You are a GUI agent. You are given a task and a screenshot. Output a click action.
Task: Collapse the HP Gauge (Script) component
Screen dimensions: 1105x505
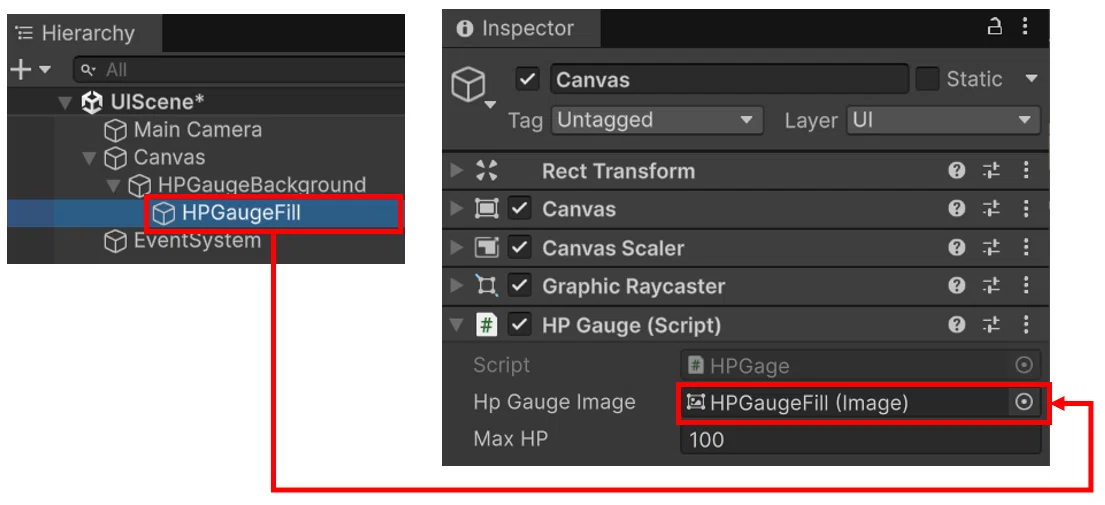[x=457, y=325]
